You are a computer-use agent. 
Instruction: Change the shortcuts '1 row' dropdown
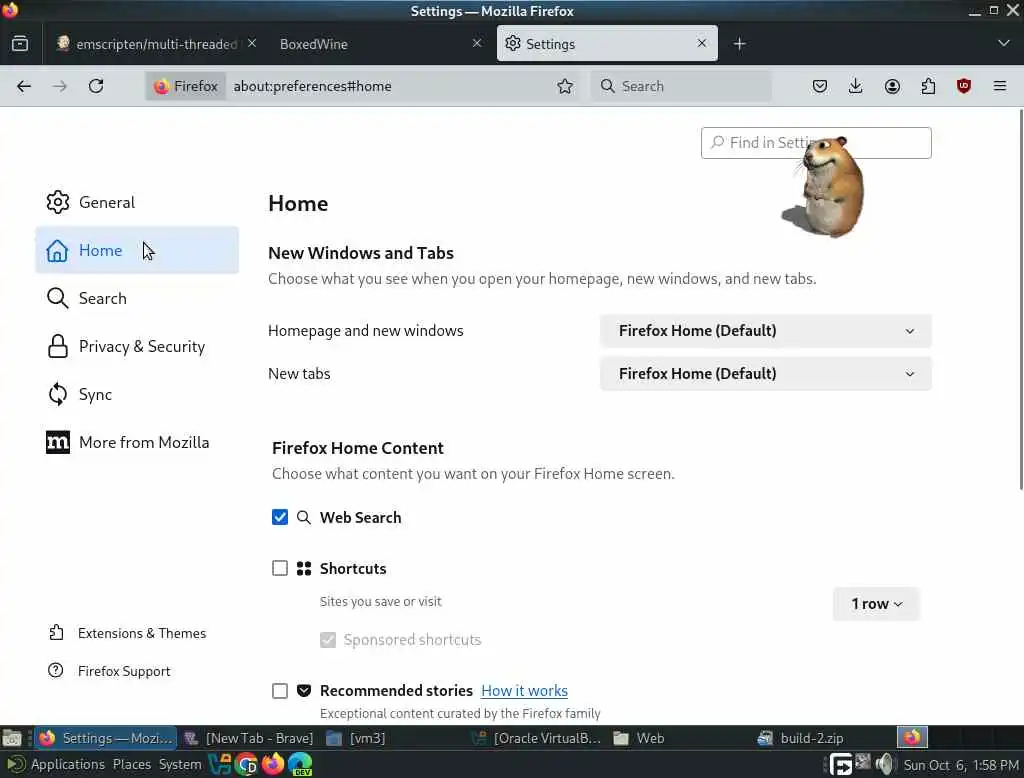click(876, 604)
